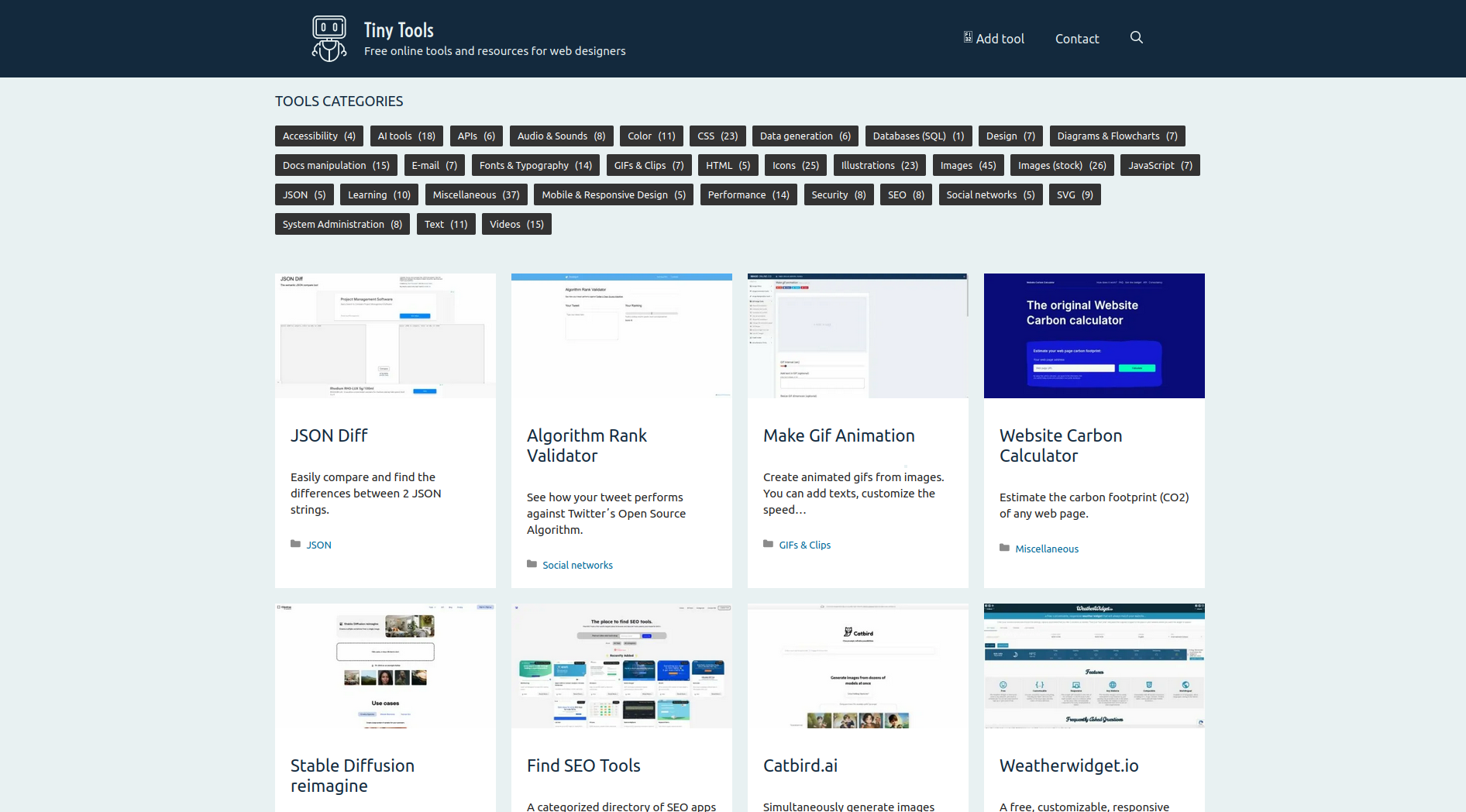Open the search magnifier icon
Image resolution: width=1466 pixels, height=812 pixels.
pyautogui.click(x=1136, y=37)
